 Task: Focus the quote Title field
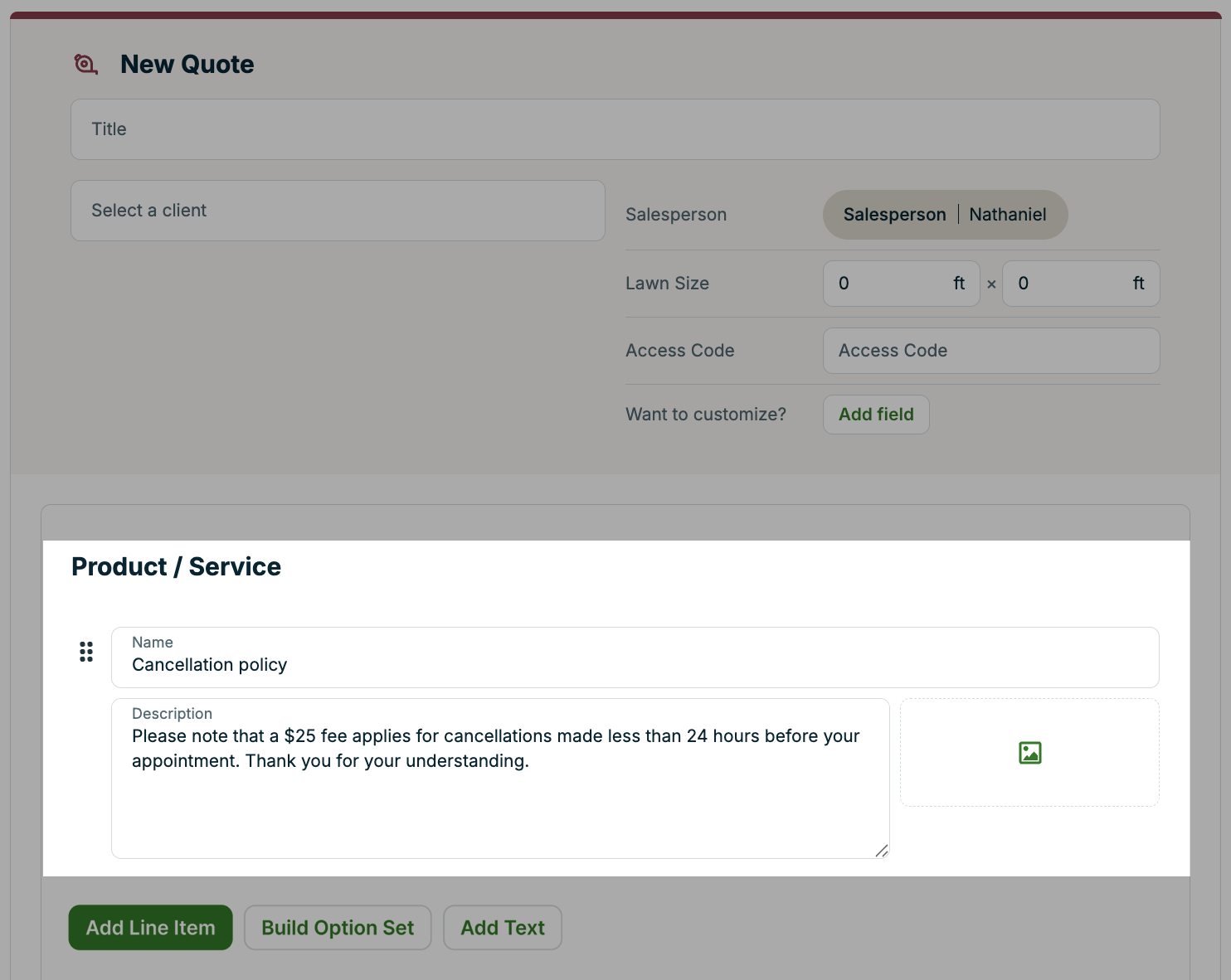615,129
